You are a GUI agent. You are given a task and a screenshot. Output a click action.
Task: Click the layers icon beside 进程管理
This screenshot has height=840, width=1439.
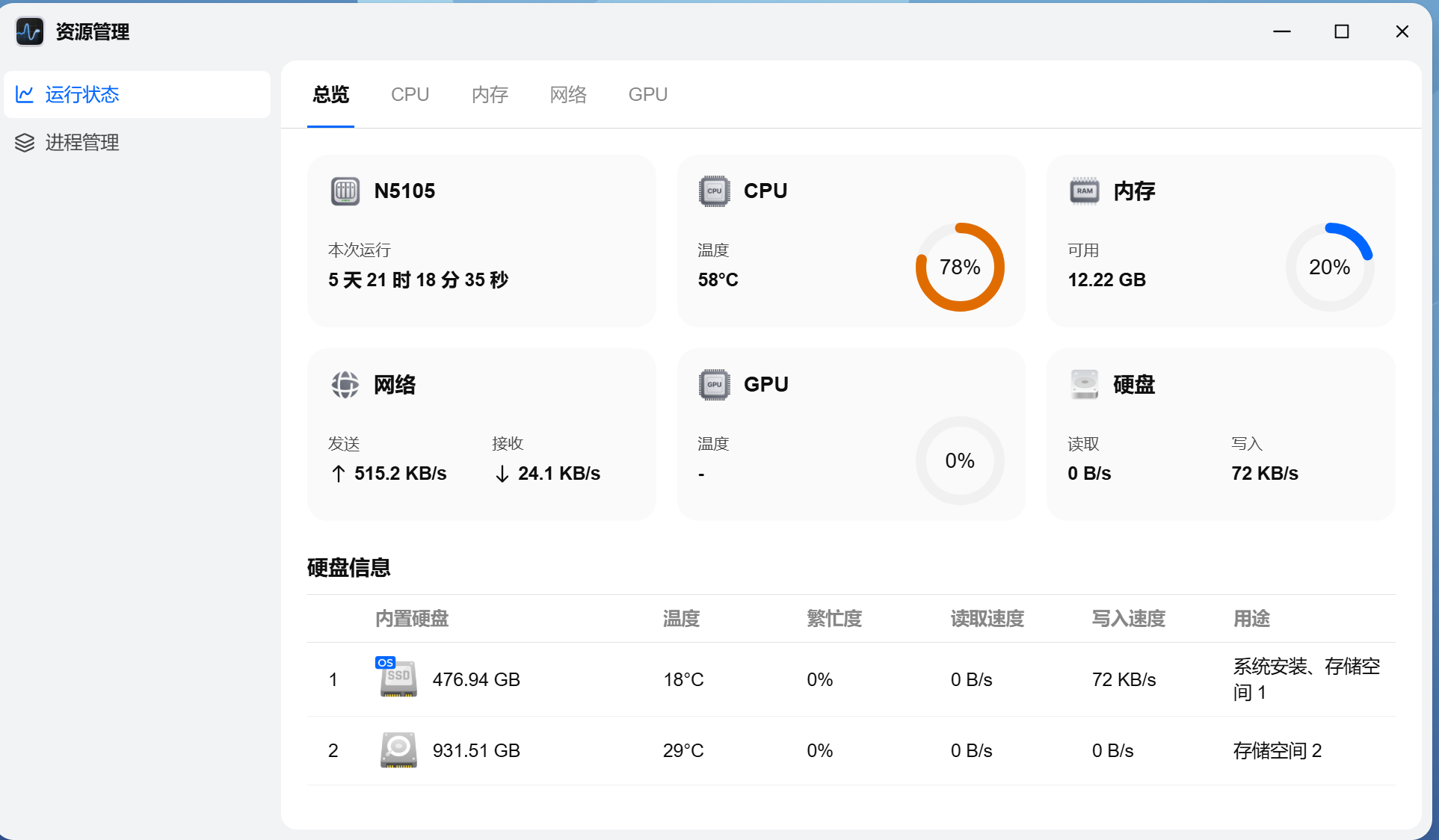click(25, 143)
